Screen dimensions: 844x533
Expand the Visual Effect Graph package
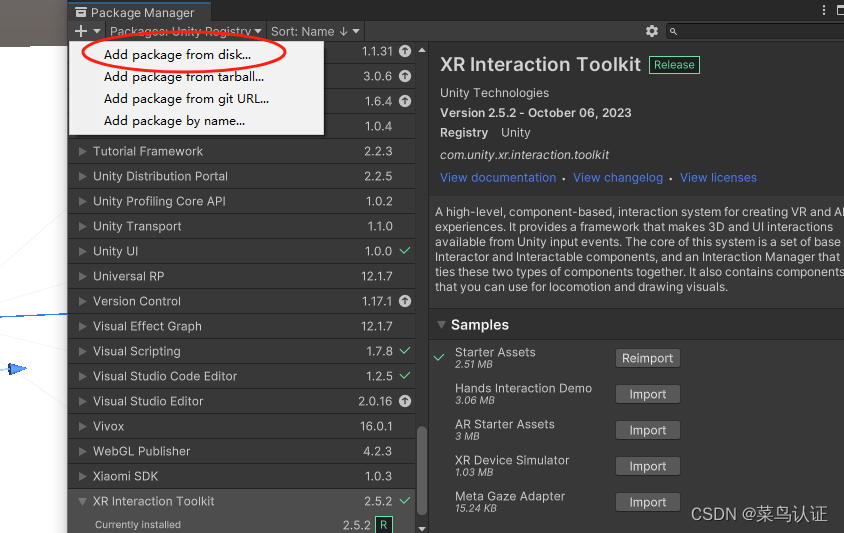click(x=82, y=326)
